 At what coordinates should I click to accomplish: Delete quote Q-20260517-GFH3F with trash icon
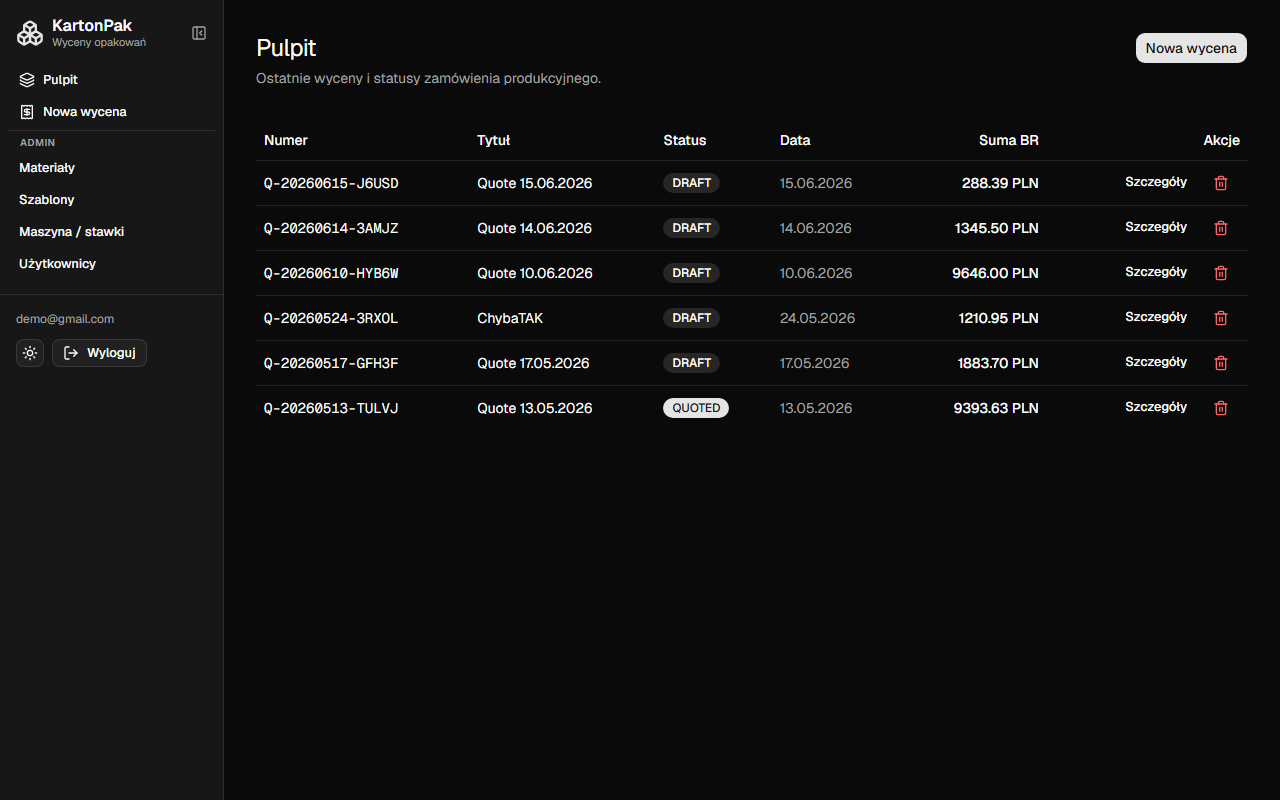pos(1221,363)
